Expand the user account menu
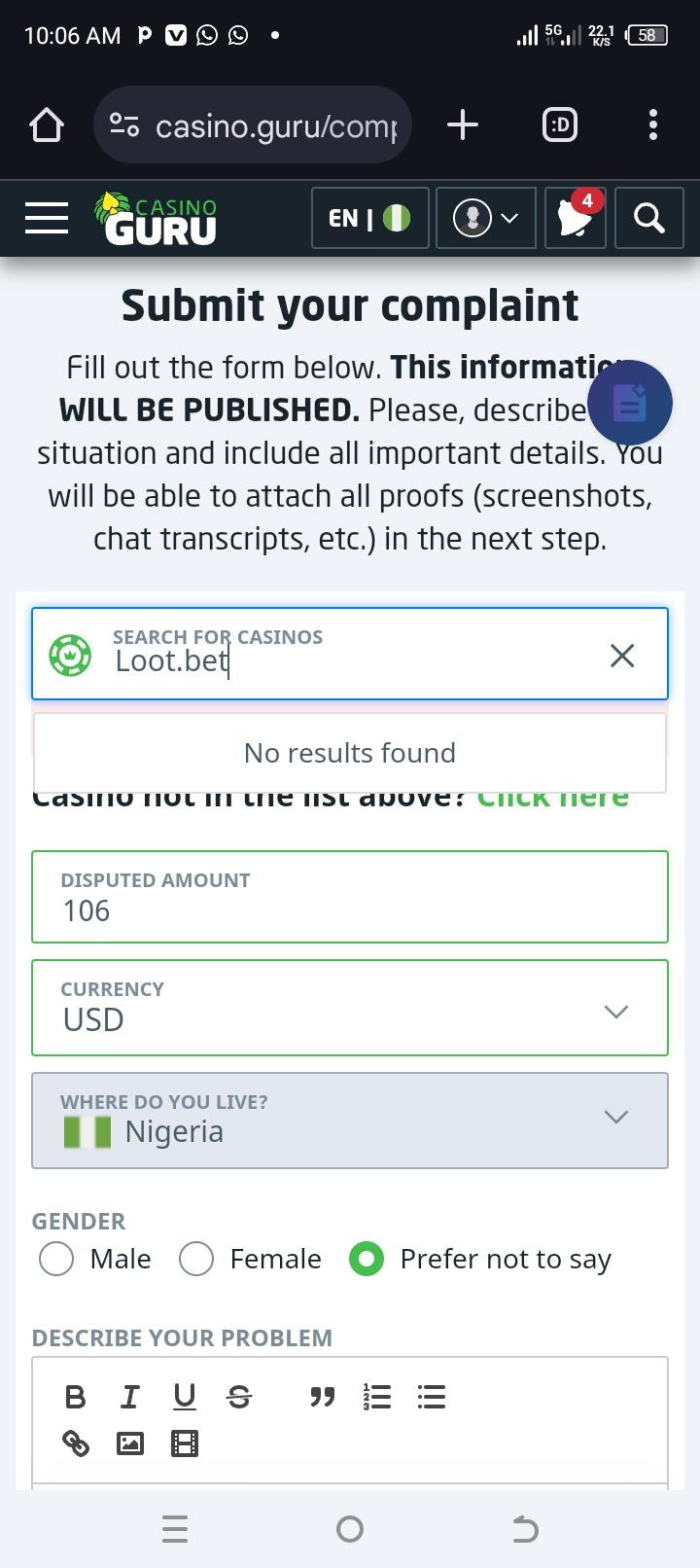 (x=486, y=218)
